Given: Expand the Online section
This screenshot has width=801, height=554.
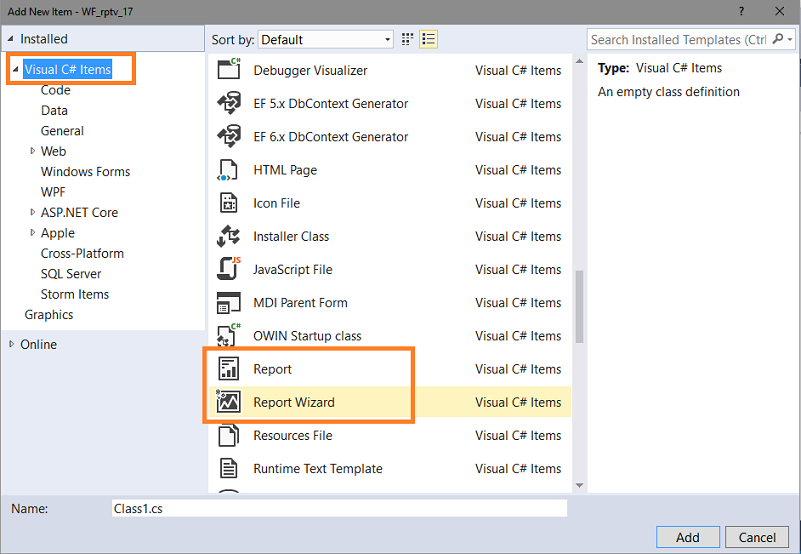Looking at the screenshot, I should tap(11, 344).
